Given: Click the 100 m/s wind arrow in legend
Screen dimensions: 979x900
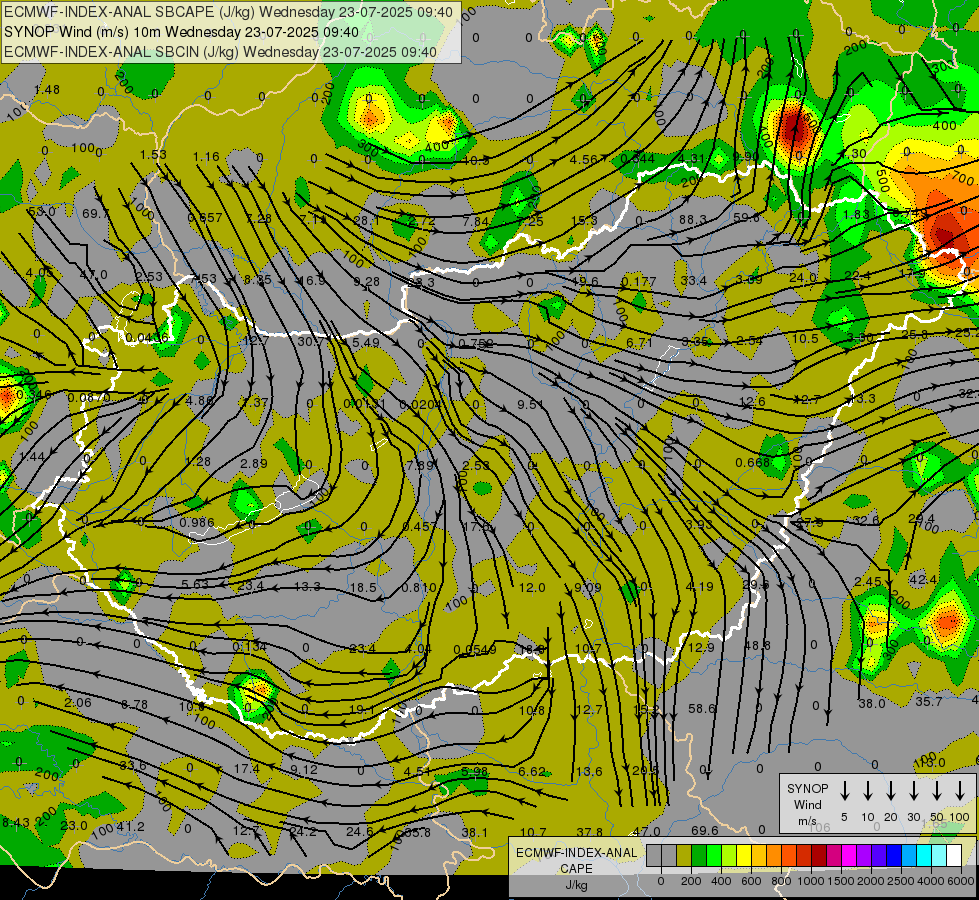Looking at the screenshot, I should tap(960, 791).
